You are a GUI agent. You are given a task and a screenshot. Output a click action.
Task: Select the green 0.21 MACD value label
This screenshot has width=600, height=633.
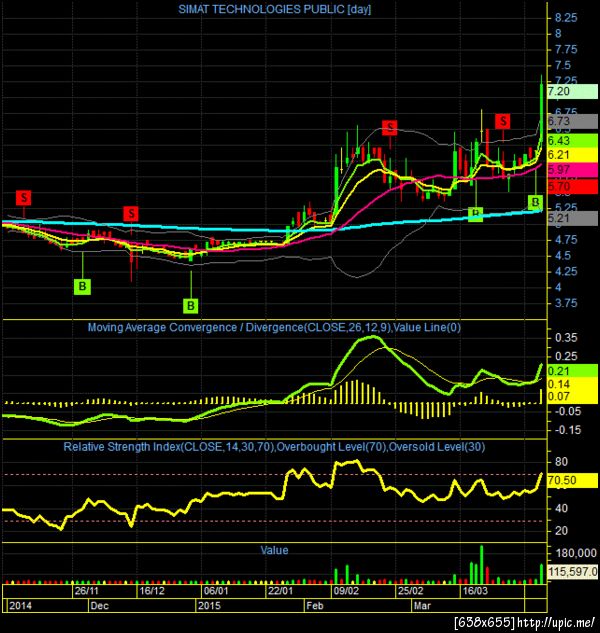[x=572, y=371]
